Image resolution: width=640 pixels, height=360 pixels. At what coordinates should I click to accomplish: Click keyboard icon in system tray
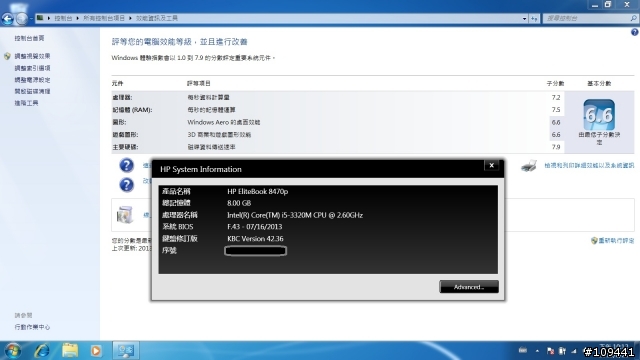522,350
